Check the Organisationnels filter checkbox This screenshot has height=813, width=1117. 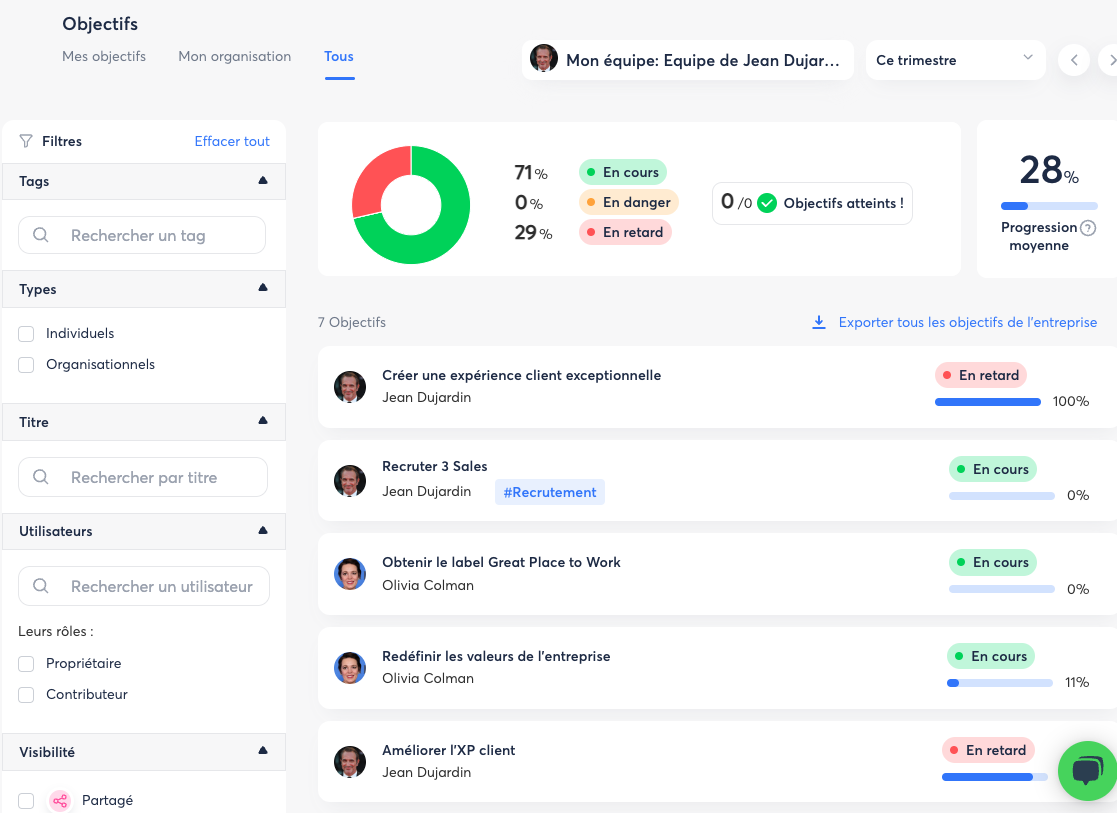(27, 365)
